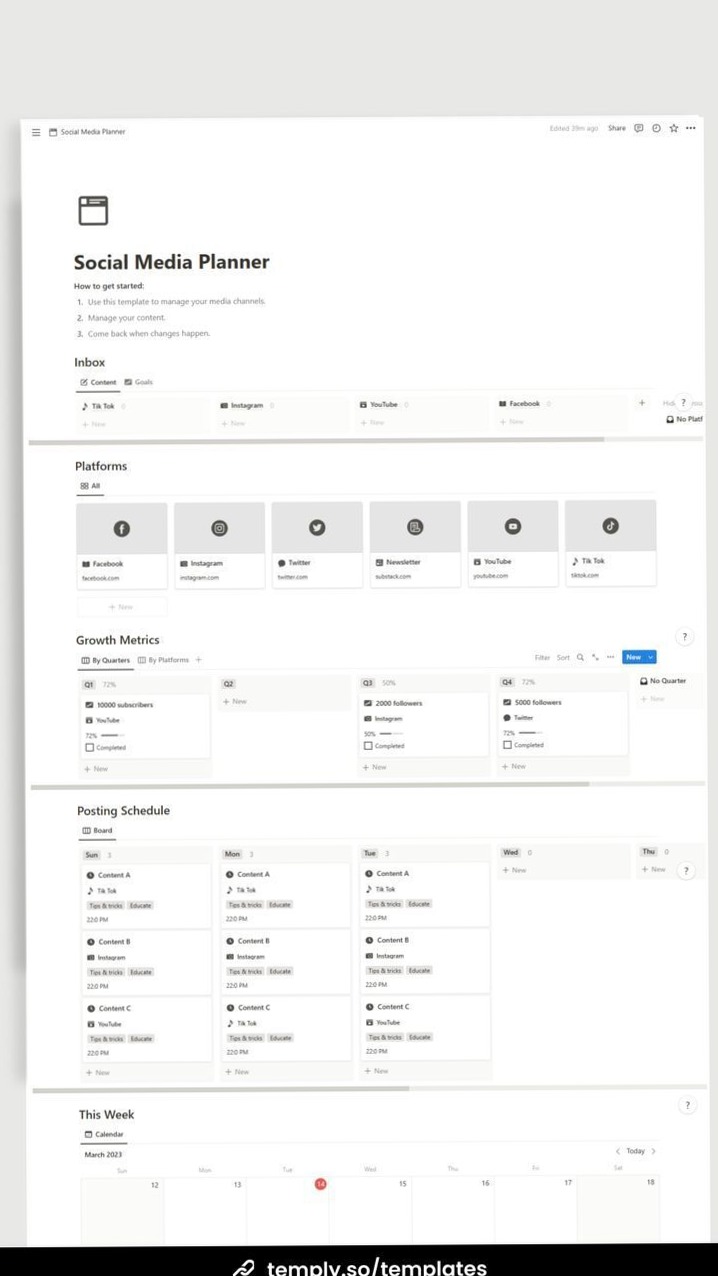Open the sidebar hamburger menu
The width and height of the screenshot is (718, 1276).
pyautogui.click(x=36, y=132)
